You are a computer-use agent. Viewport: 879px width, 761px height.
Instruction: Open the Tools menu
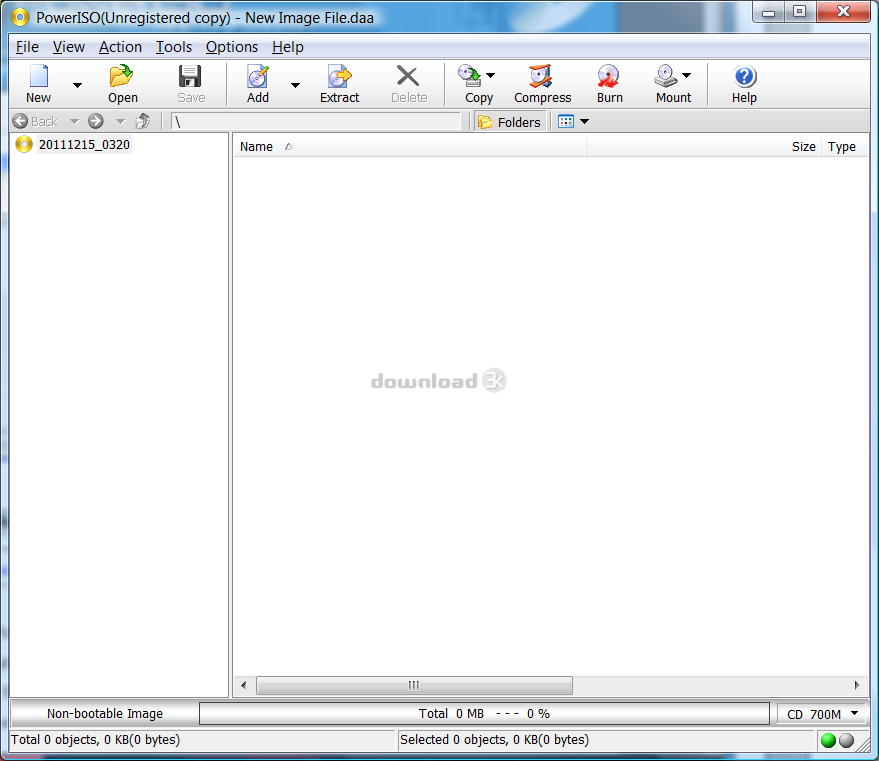[x=174, y=47]
